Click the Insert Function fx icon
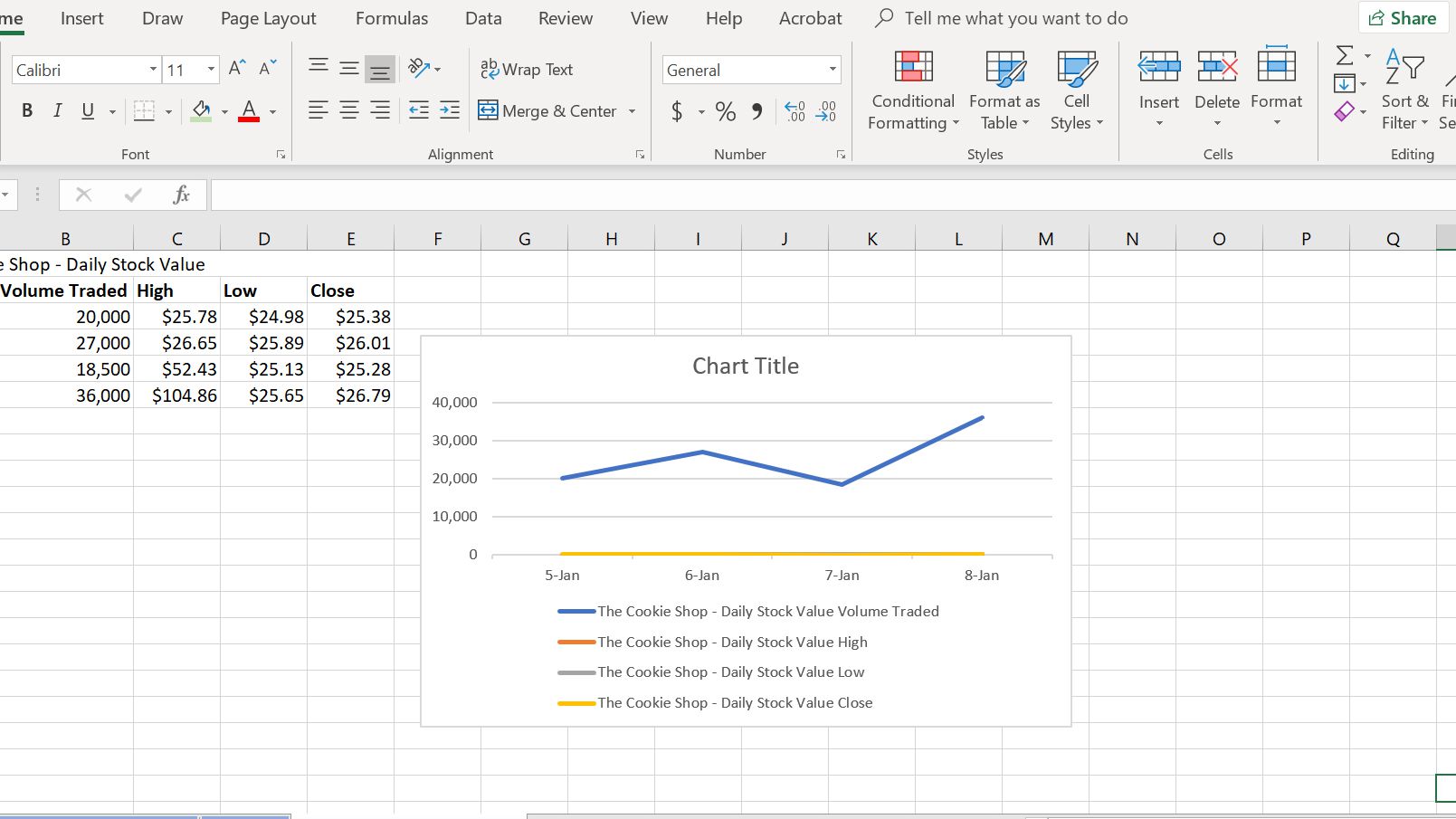The height and width of the screenshot is (819, 1456). pyautogui.click(x=181, y=195)
